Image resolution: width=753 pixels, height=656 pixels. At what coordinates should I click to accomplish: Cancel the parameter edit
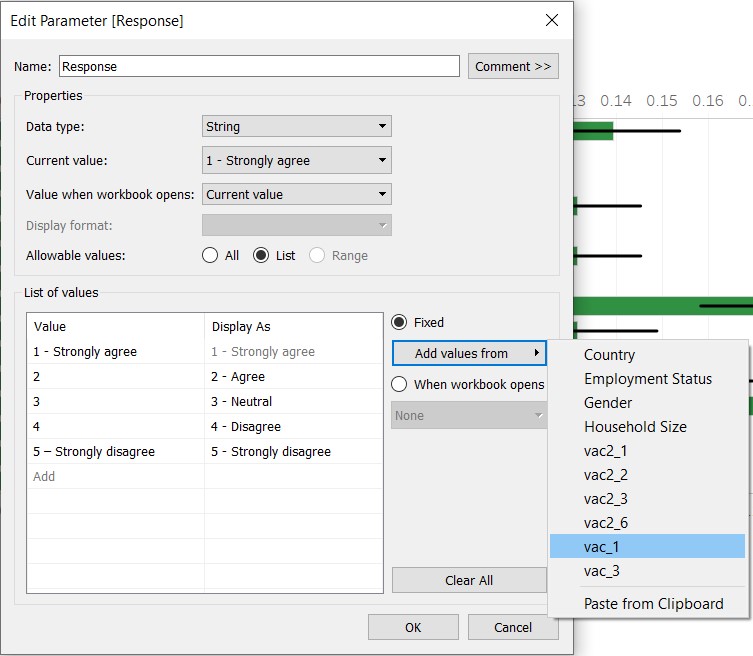tap(513, 627)
